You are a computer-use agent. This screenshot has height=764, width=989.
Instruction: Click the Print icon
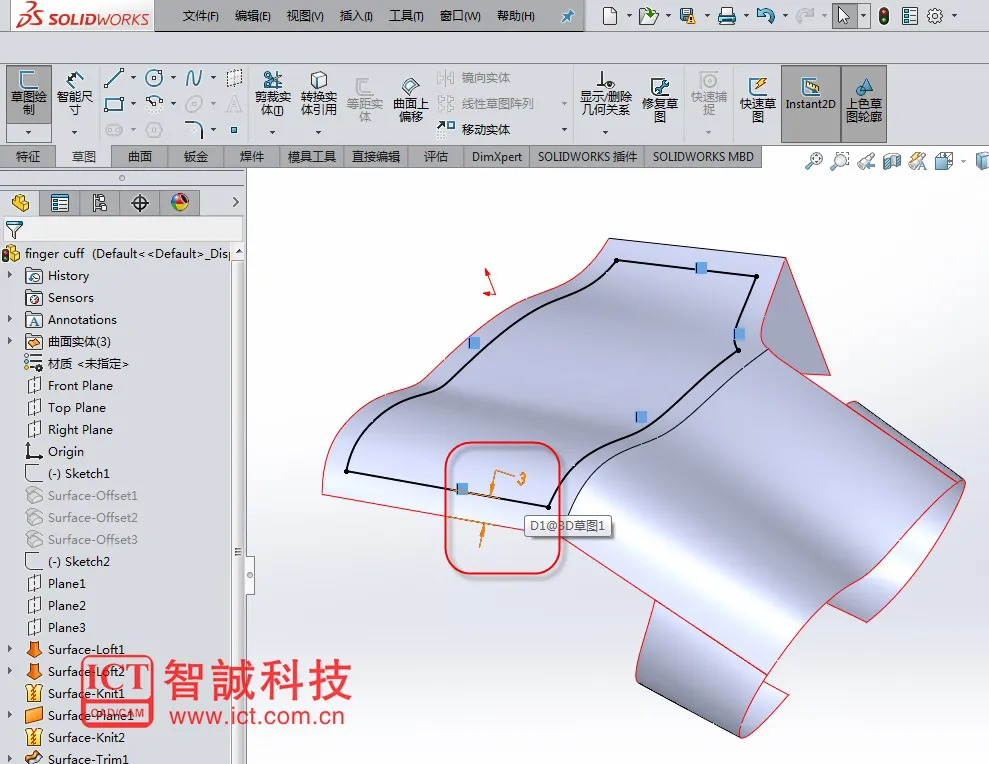pos(727,16)
